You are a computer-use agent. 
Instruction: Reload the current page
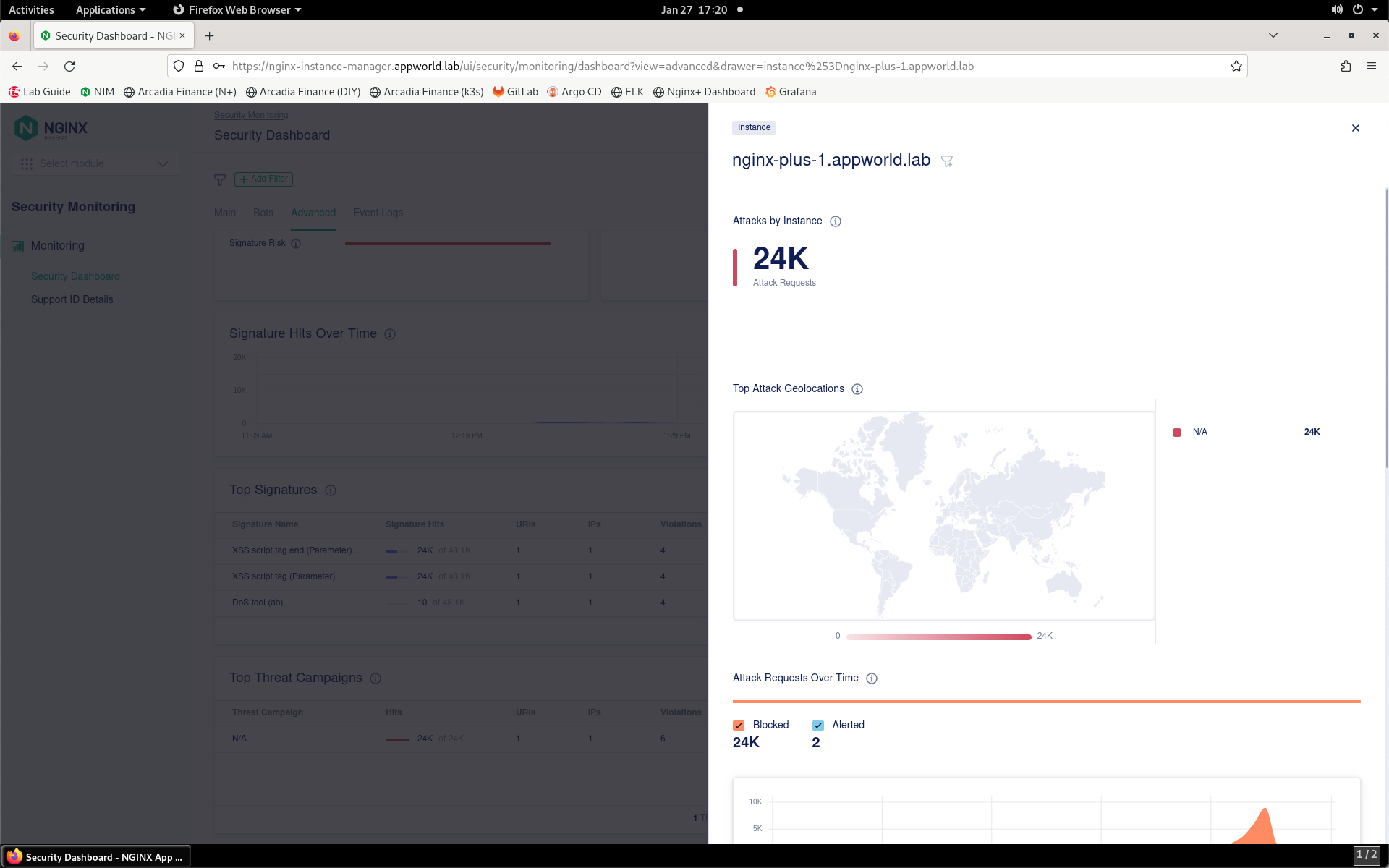[x=69, y=67]
